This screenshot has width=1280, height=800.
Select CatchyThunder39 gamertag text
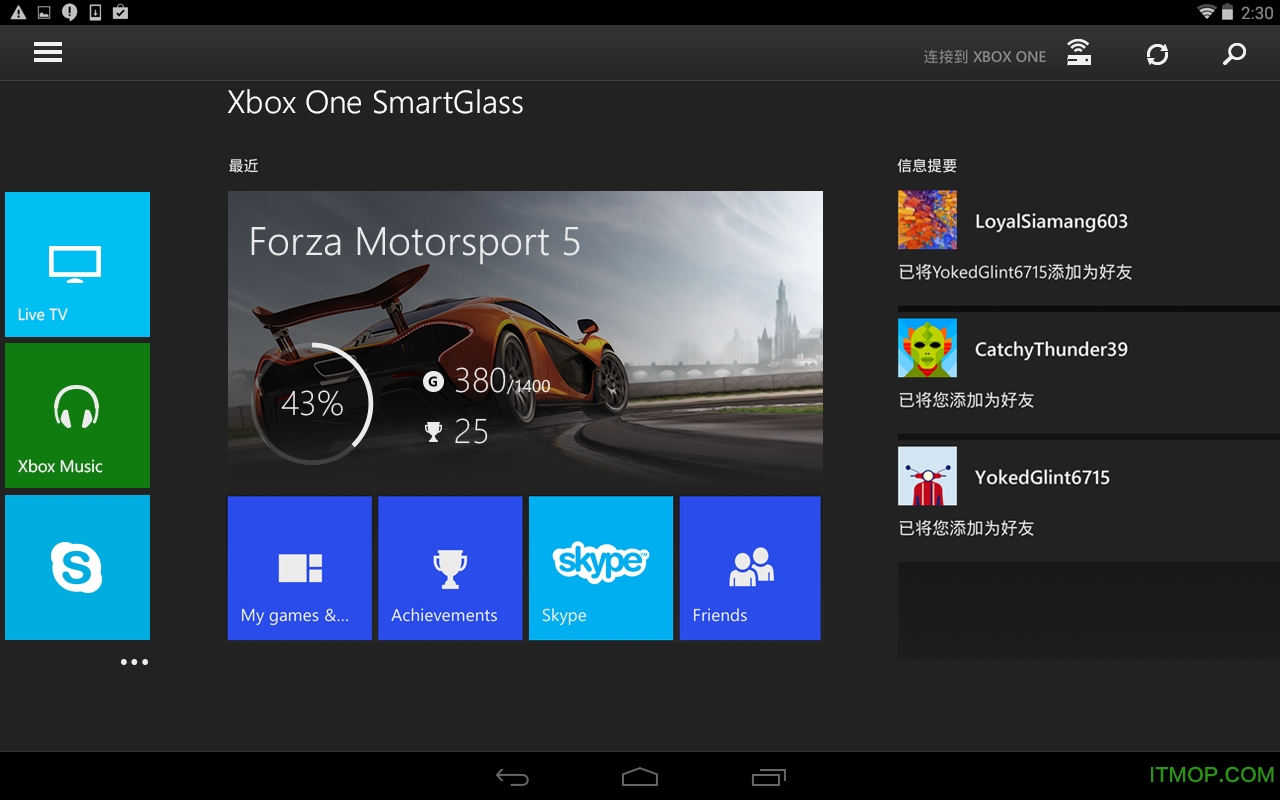pos(1051,350)
